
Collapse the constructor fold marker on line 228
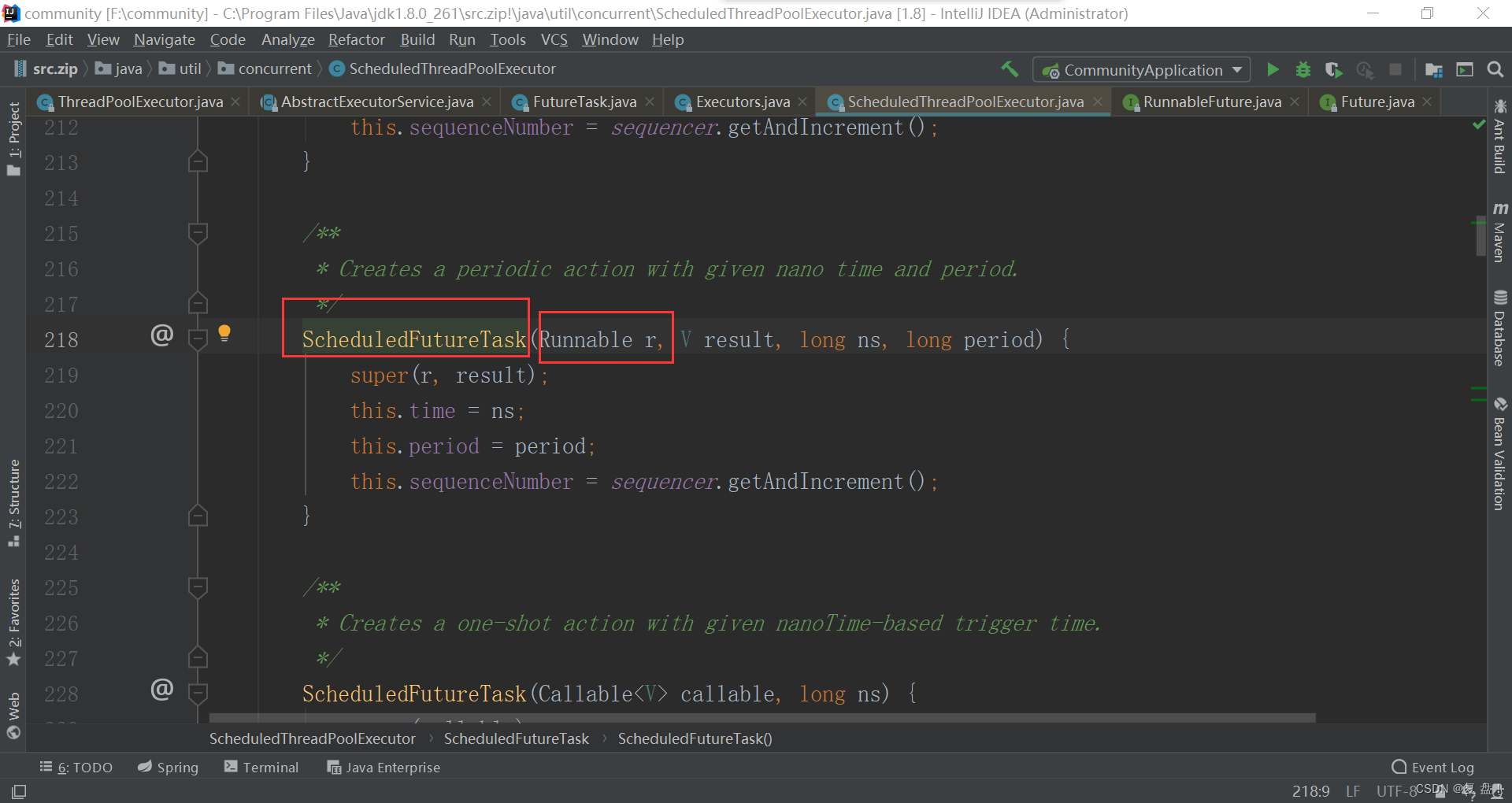[x=198, y=693]
